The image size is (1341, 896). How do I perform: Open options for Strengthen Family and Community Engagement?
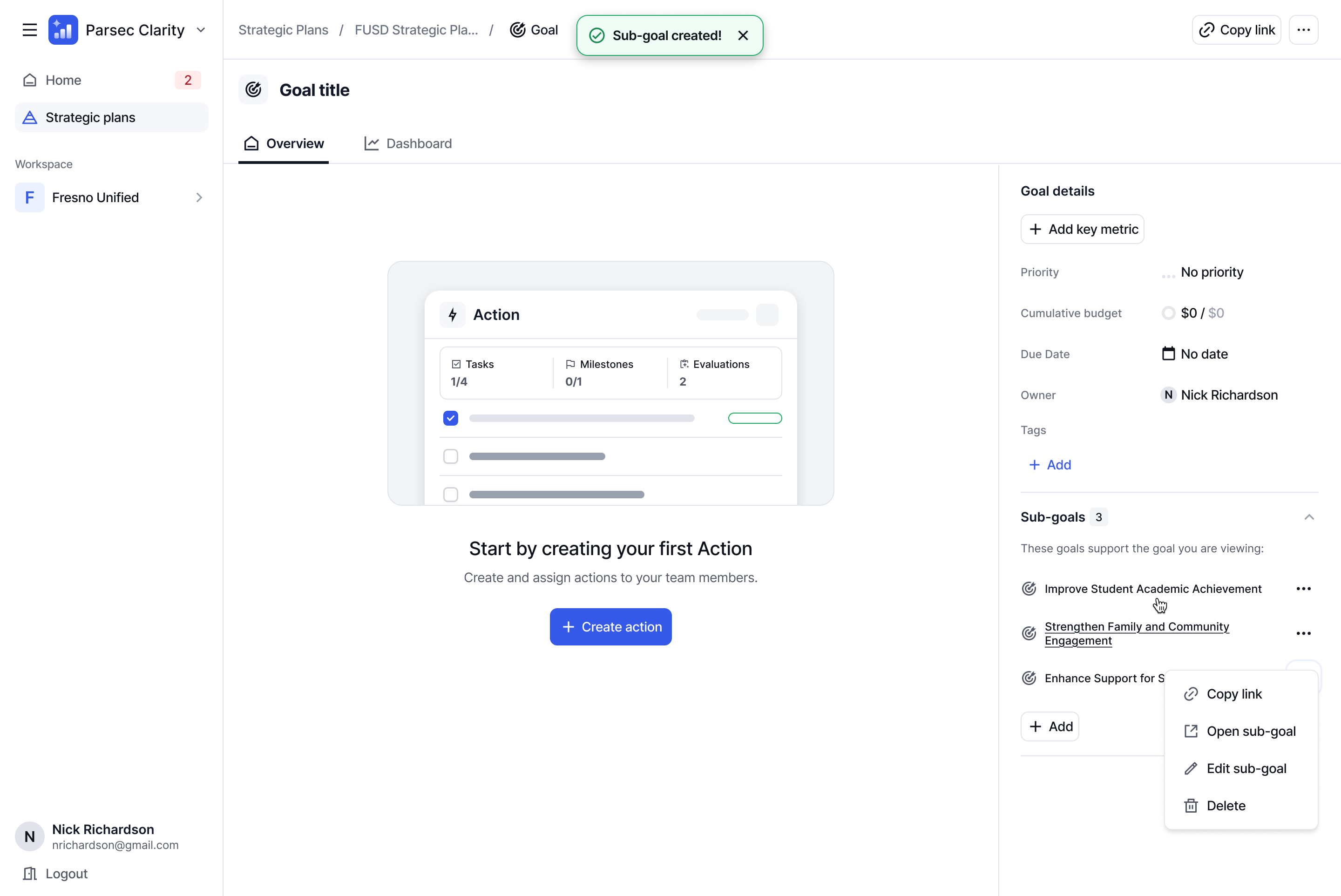(1303, 633)
